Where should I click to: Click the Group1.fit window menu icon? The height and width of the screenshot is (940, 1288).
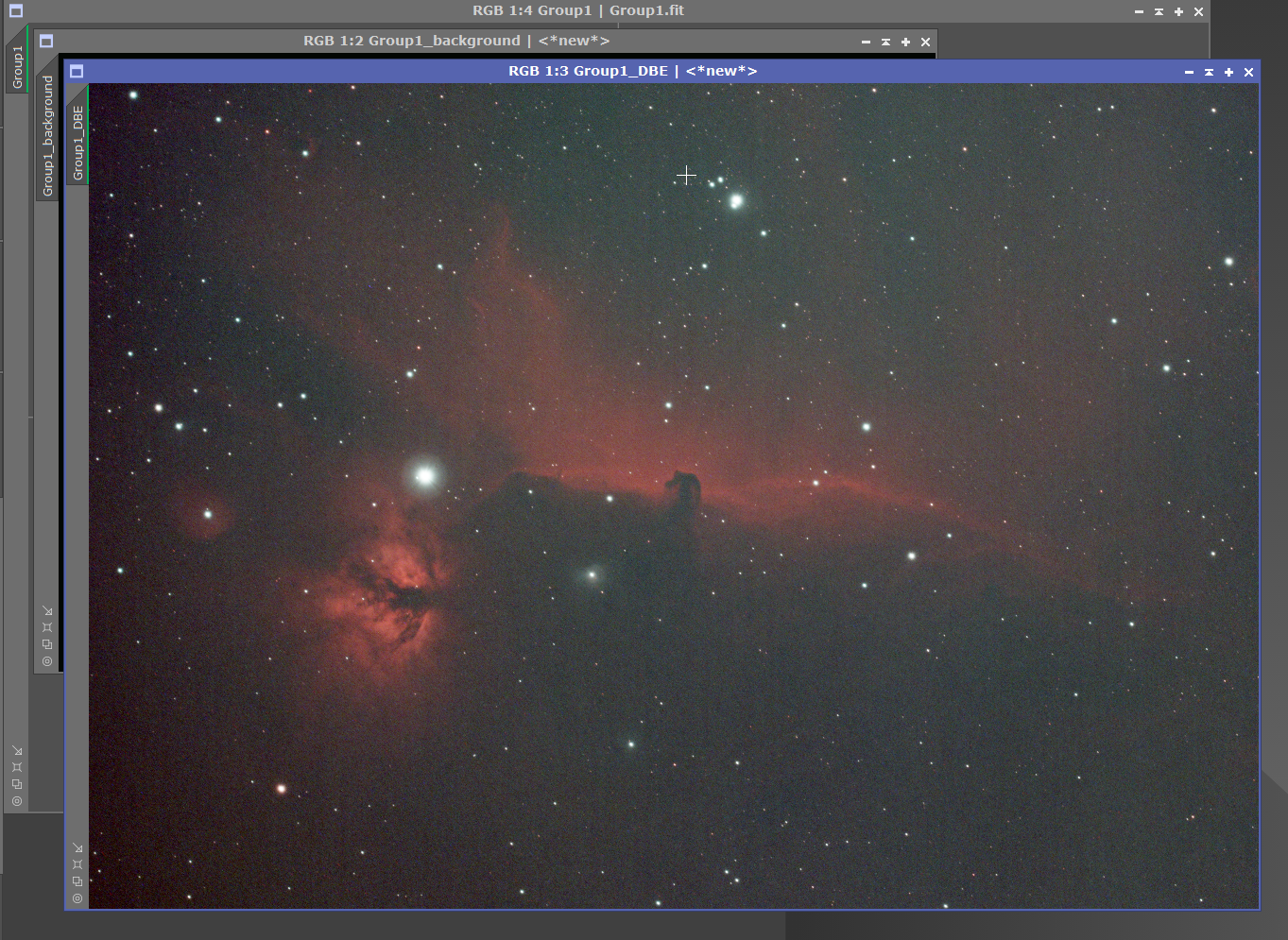point(16,10)
